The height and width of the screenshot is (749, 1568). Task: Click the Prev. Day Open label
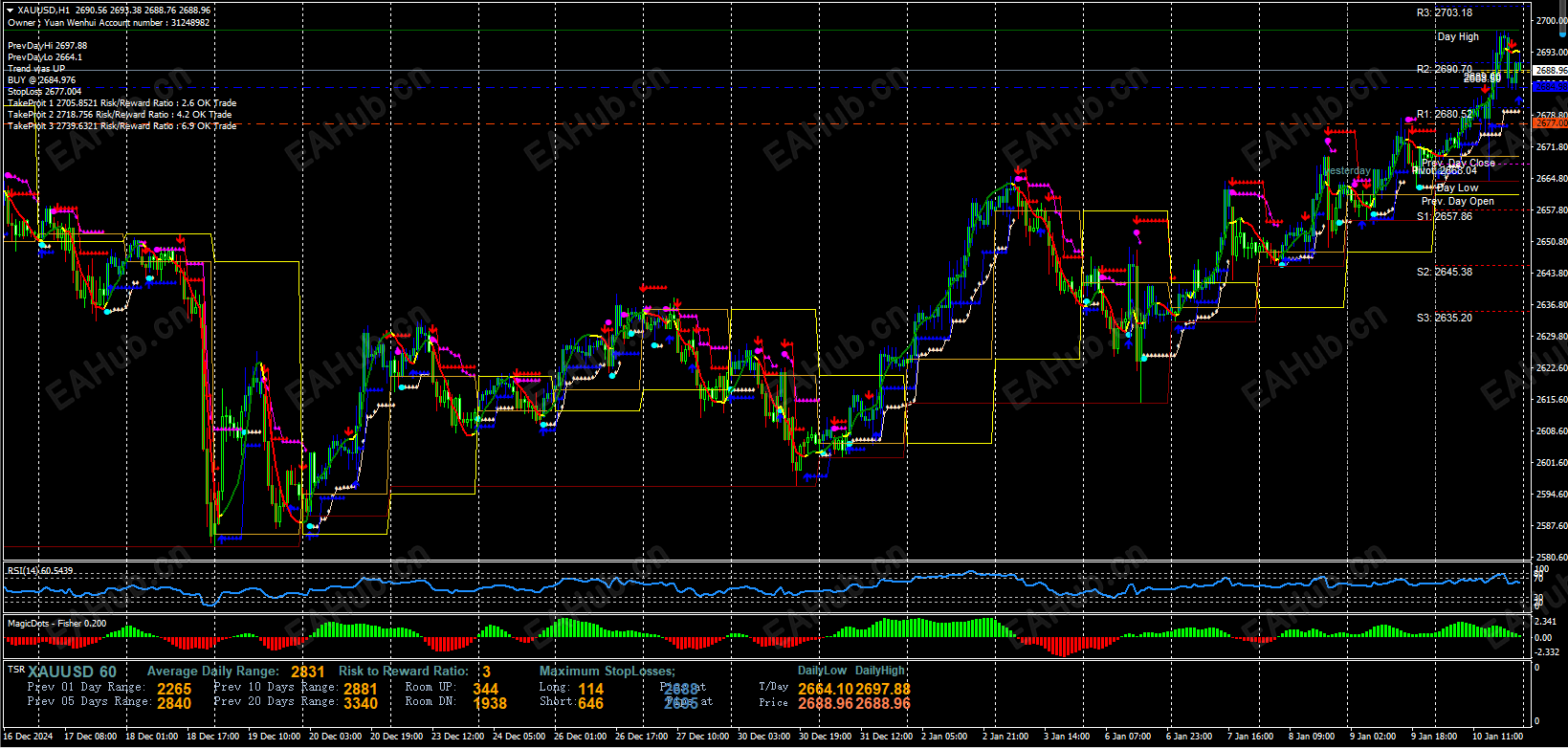coord(1458,201)
